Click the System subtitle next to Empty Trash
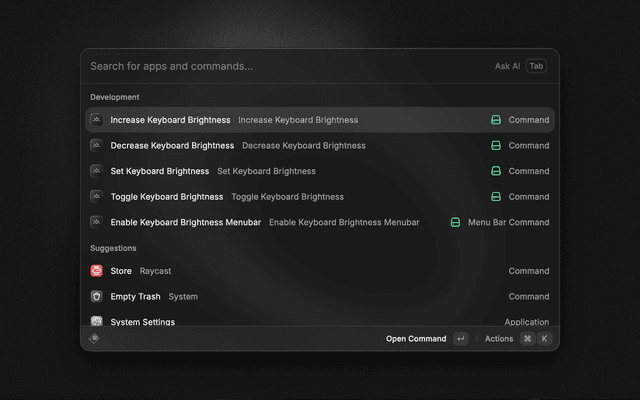 pos(183,296)
